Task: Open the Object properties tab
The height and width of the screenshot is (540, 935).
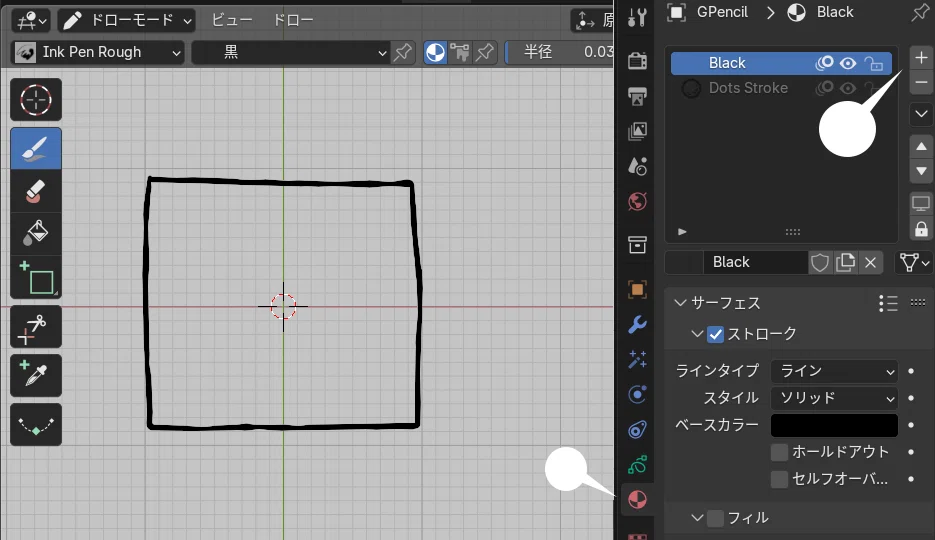Action: click(637, 290)
